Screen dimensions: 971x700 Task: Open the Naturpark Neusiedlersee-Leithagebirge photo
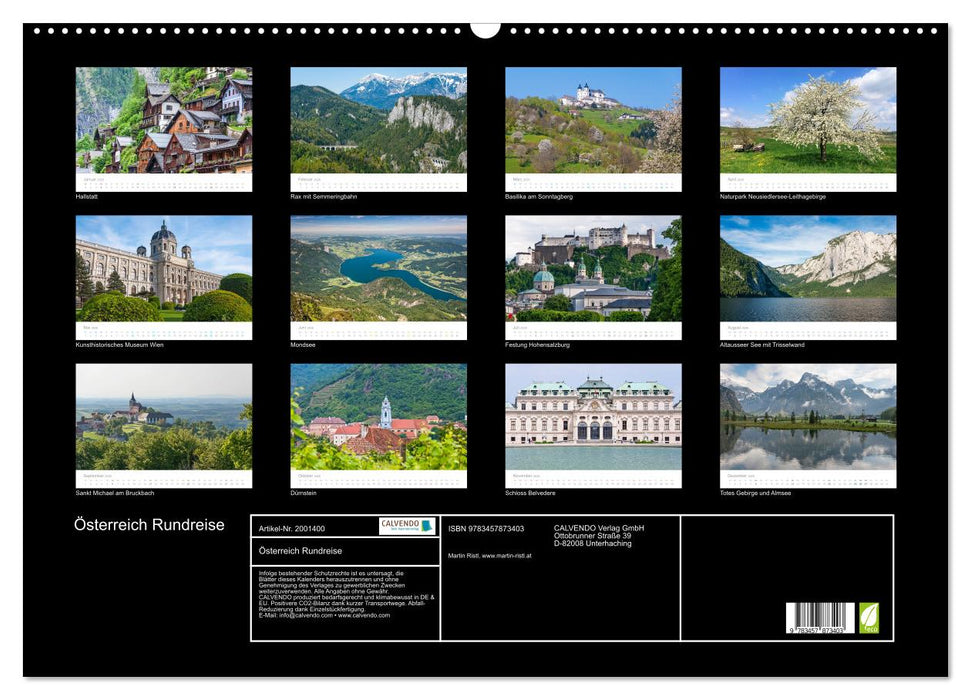[810, 122]
